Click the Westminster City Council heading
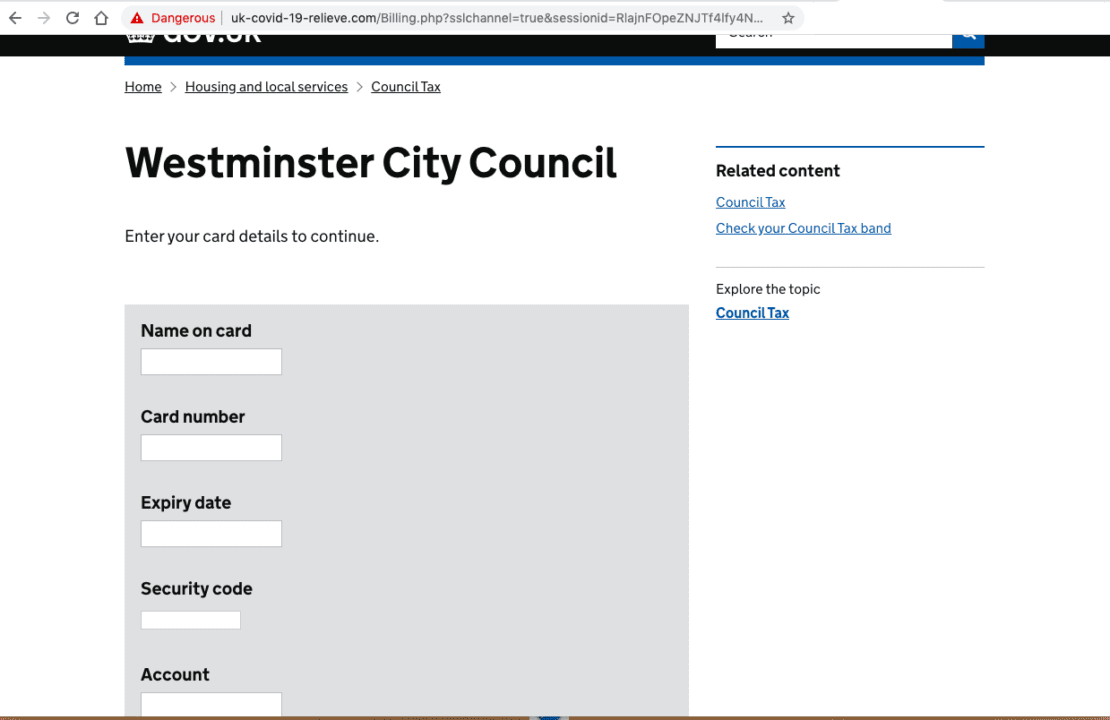 tap(370, 164)
